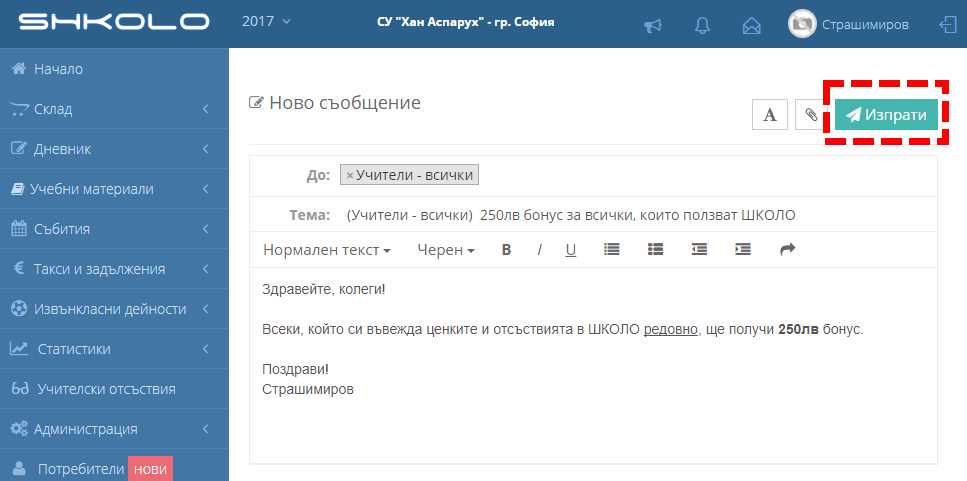Click the person icon for Потребители

tap(20, 468)
